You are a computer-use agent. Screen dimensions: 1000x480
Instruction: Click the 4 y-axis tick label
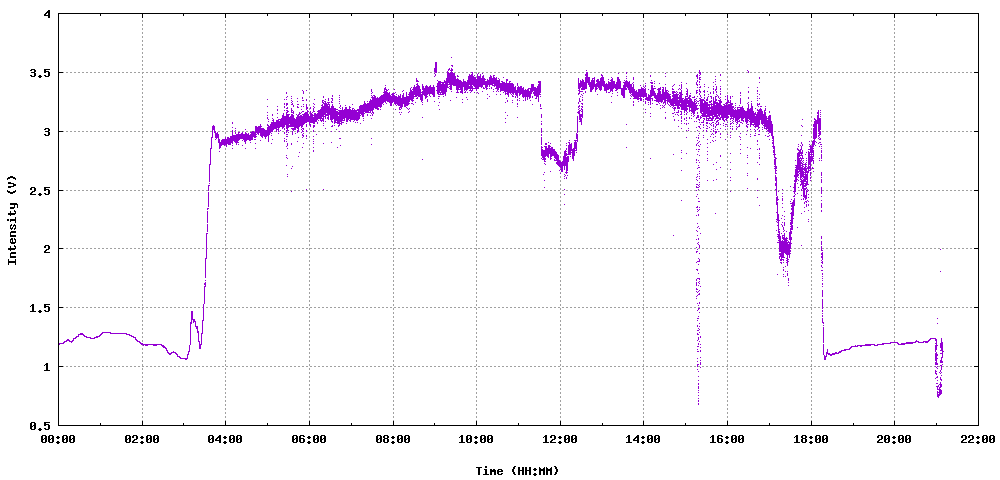[x=48, y=14]
